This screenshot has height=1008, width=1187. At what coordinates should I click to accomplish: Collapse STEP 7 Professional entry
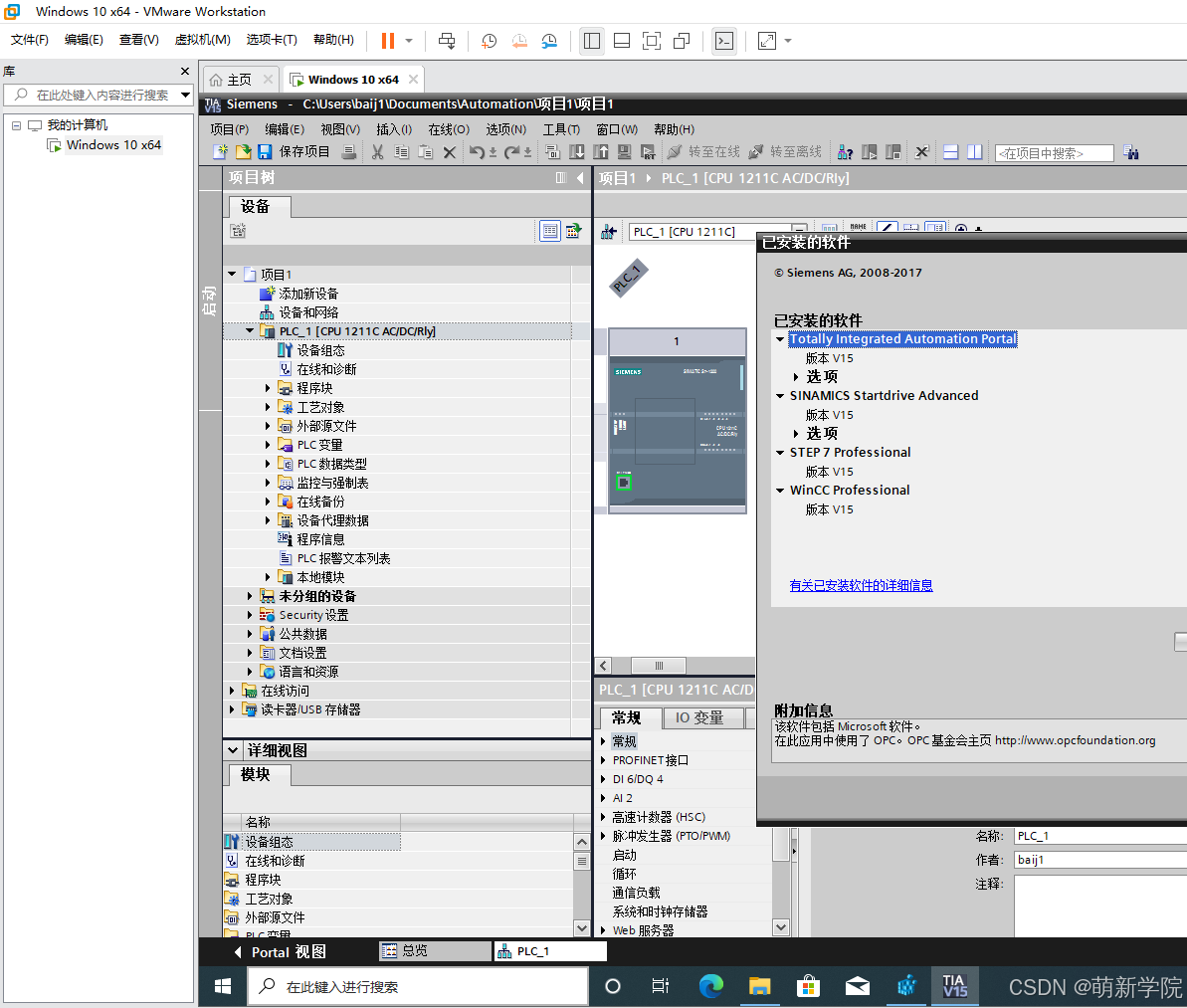[780, 452]
